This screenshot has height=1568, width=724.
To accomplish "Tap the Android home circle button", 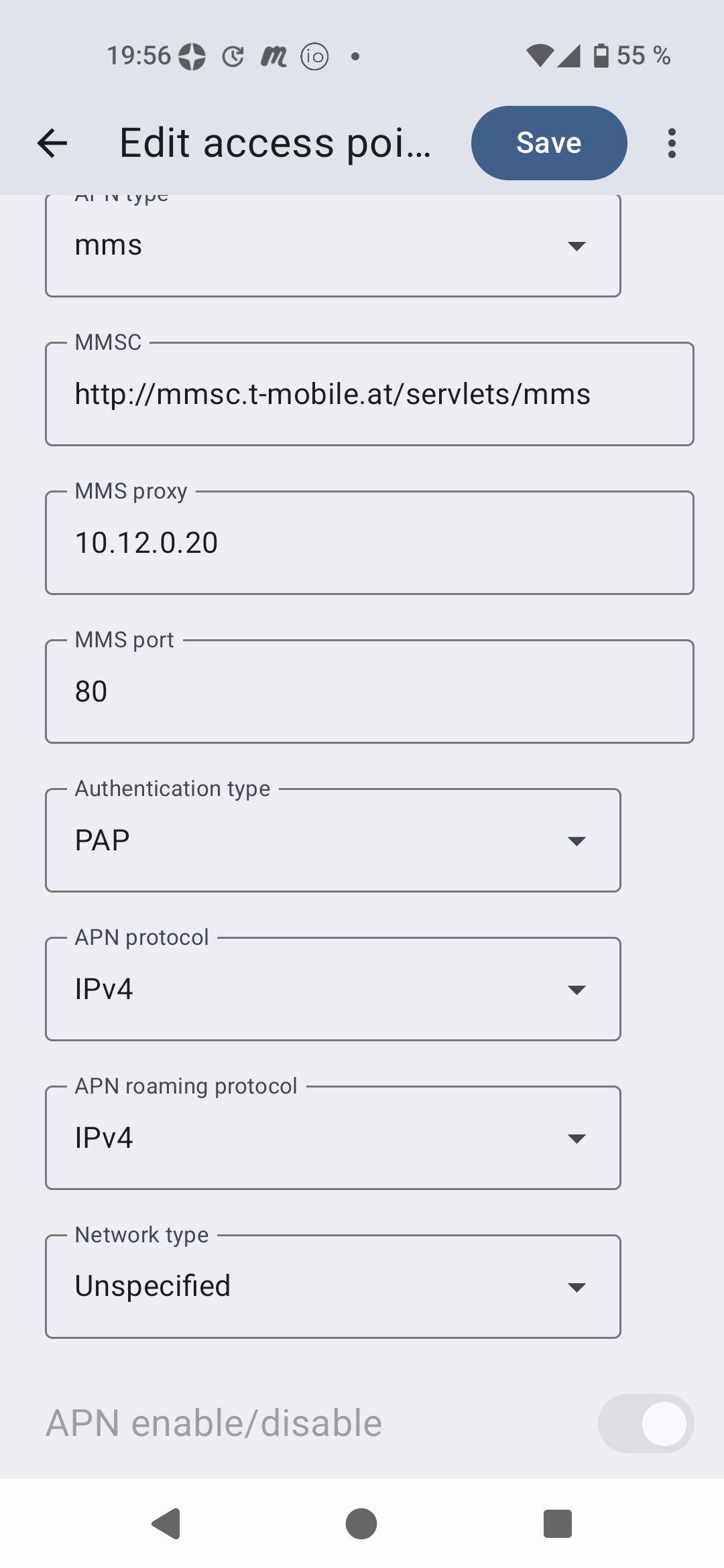I will pos(361,1524).
